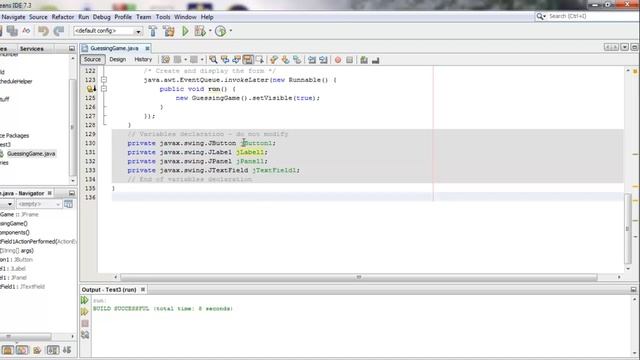Open the Navigate menu
The height and width of the screenshot is (360, 640).
click(13, 17)
